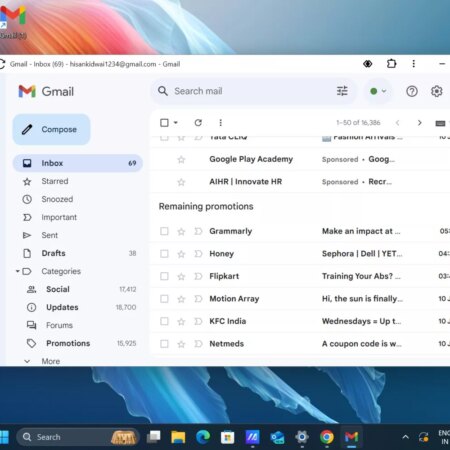Screen dimensions: 450x450
Task: Select the KFC India email checkbox
Action: point(164,321)
